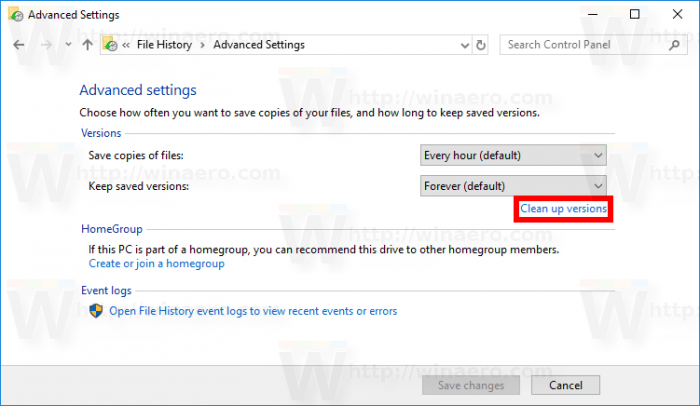This screenshot has width=700, height=406.
Task: Open the recent locations chevron
Action: (x=67, y=45)
